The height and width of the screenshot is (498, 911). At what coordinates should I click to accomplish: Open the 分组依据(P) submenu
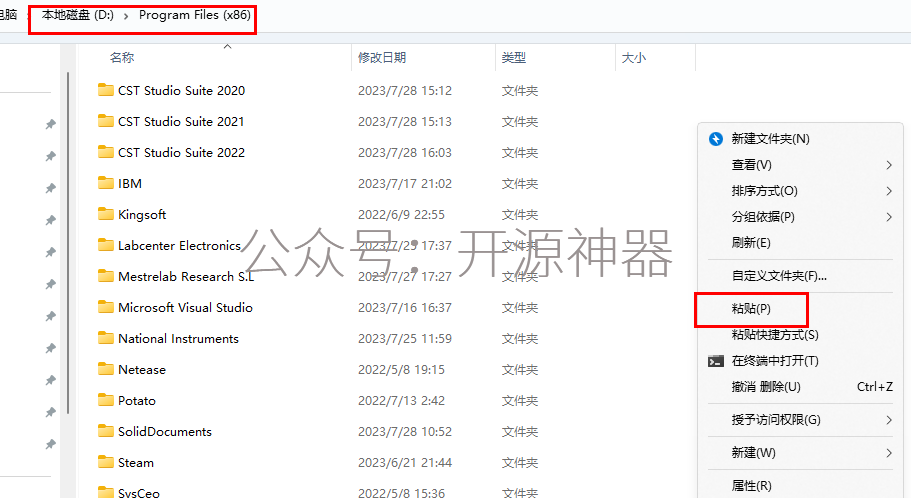(800, 217)
